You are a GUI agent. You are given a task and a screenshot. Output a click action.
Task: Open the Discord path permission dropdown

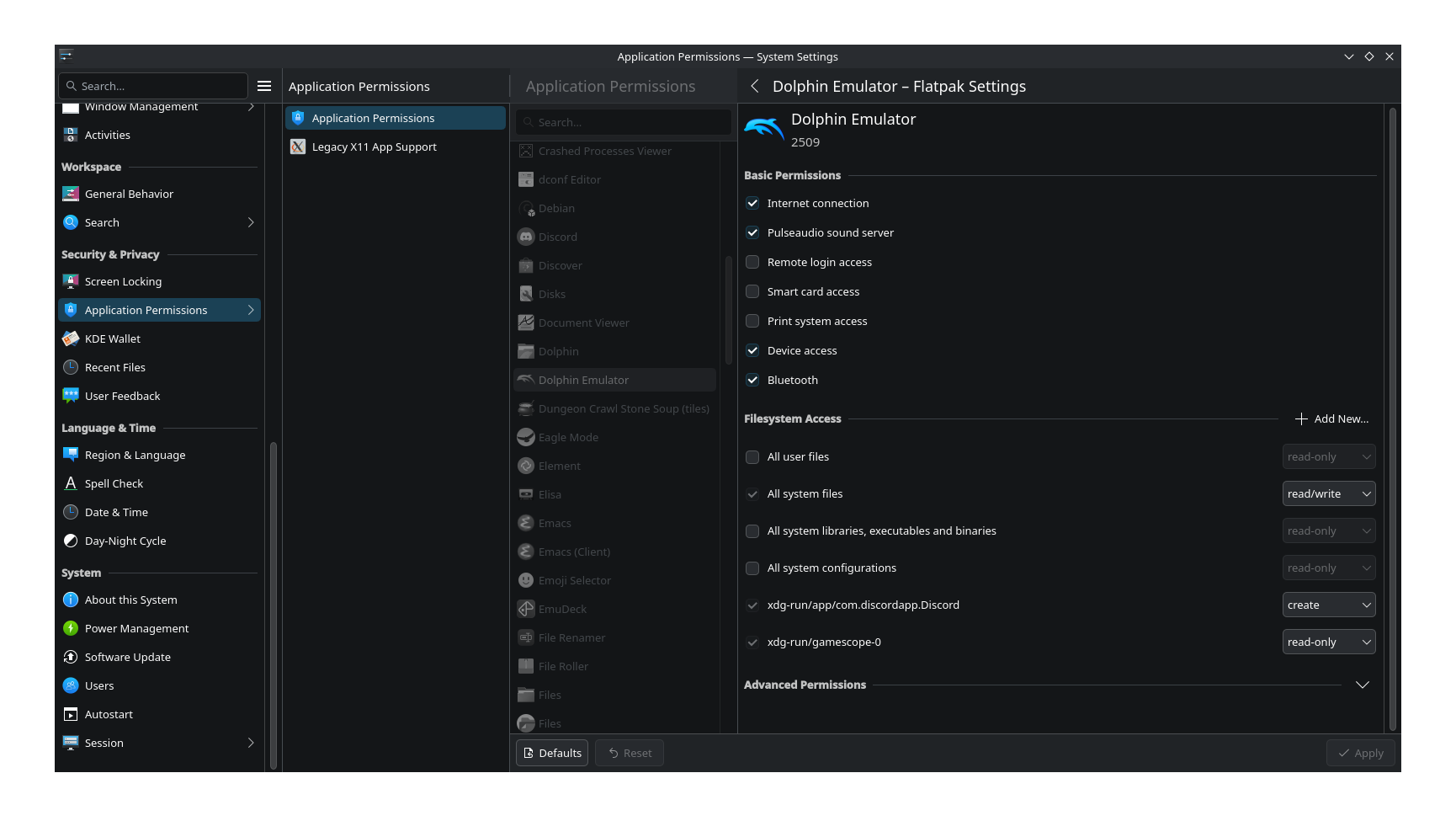click(x=1328, y=605)
